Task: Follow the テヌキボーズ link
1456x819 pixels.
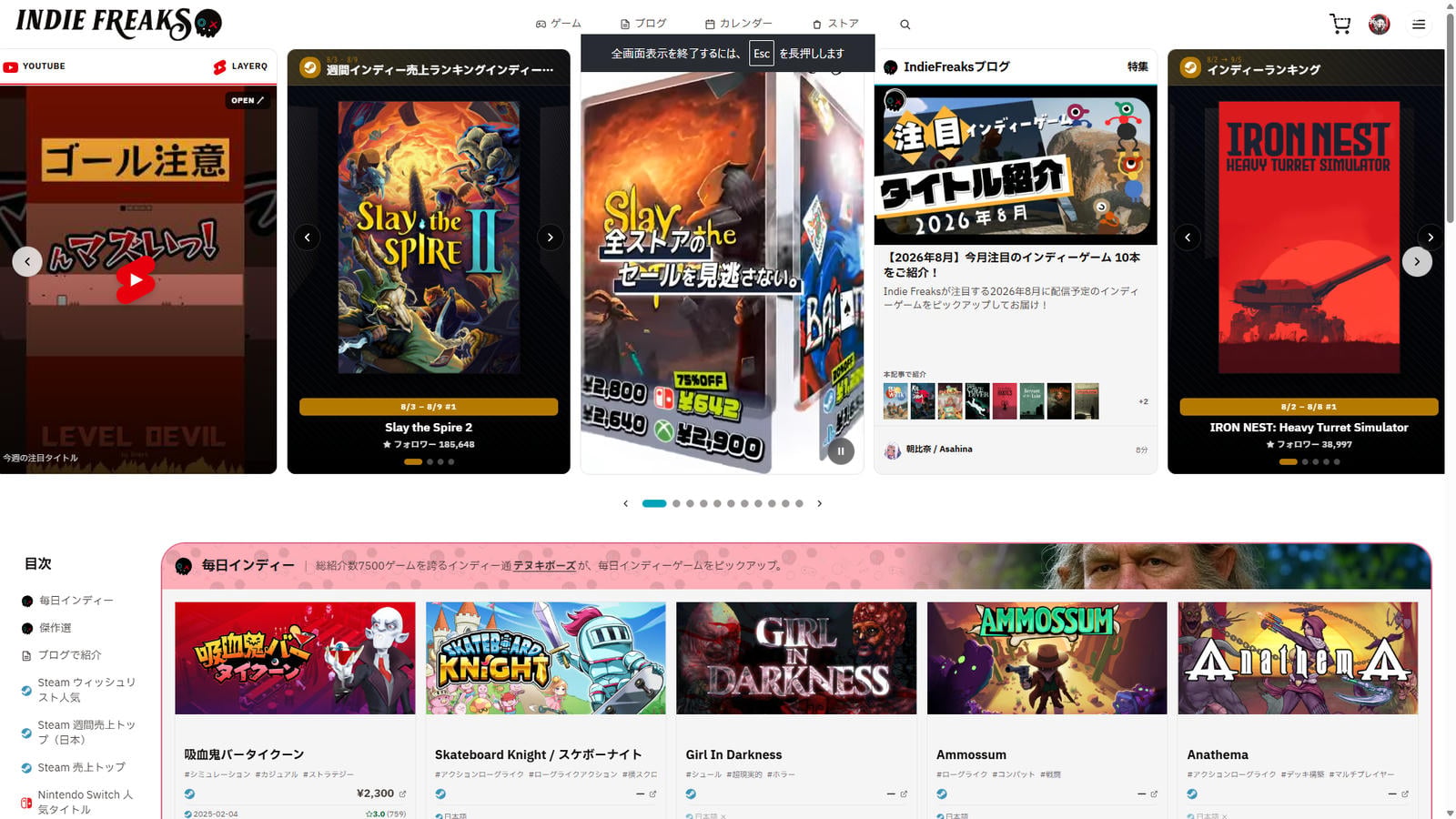Action: pos(544,565)
